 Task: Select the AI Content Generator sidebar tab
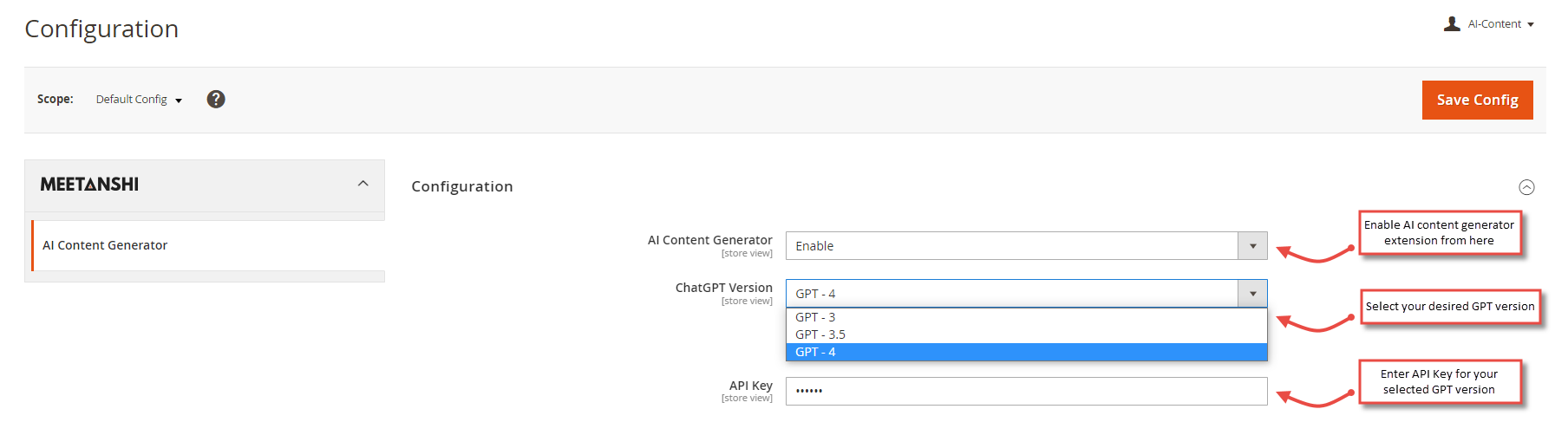point(105,245)
